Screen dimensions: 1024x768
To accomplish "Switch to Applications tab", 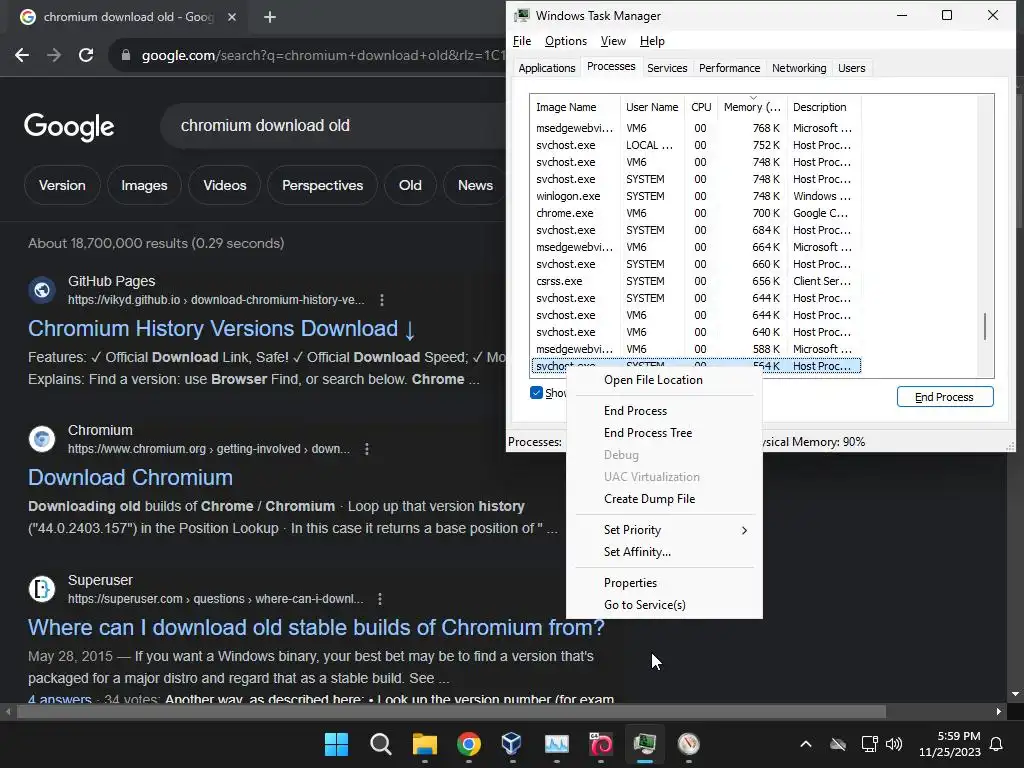I will [547, 68].
